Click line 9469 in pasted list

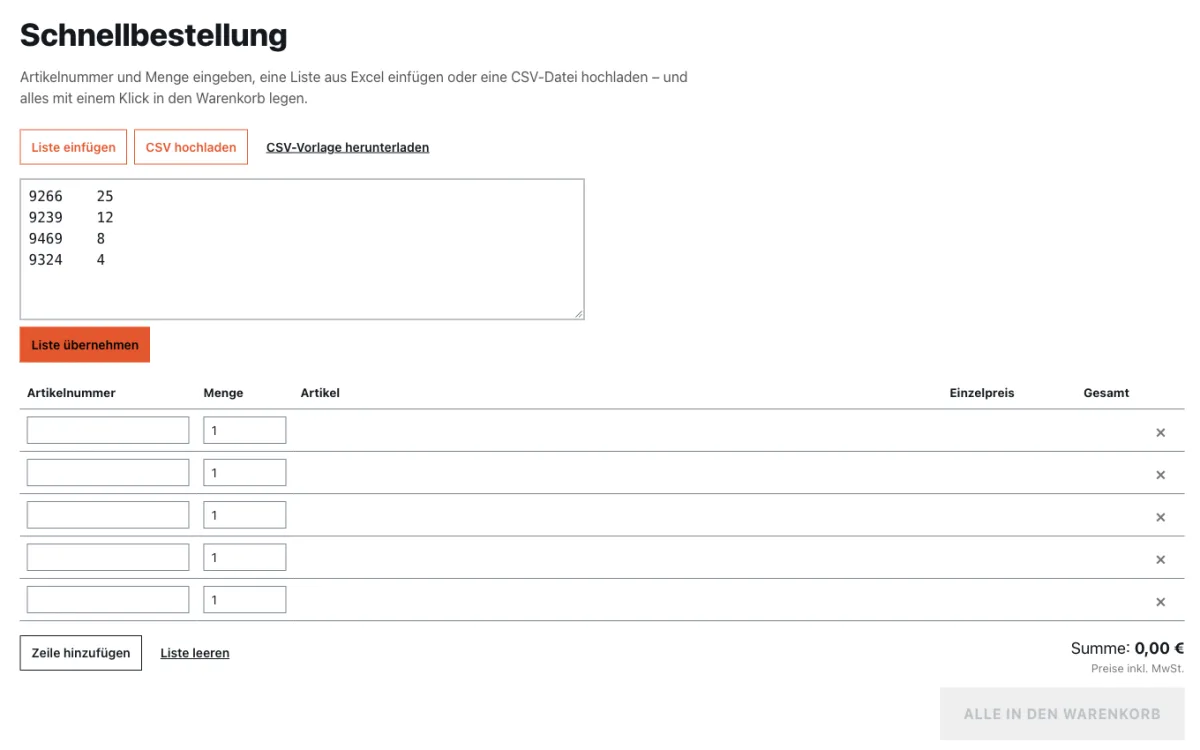pyautogui.click(x=67, y=239)
